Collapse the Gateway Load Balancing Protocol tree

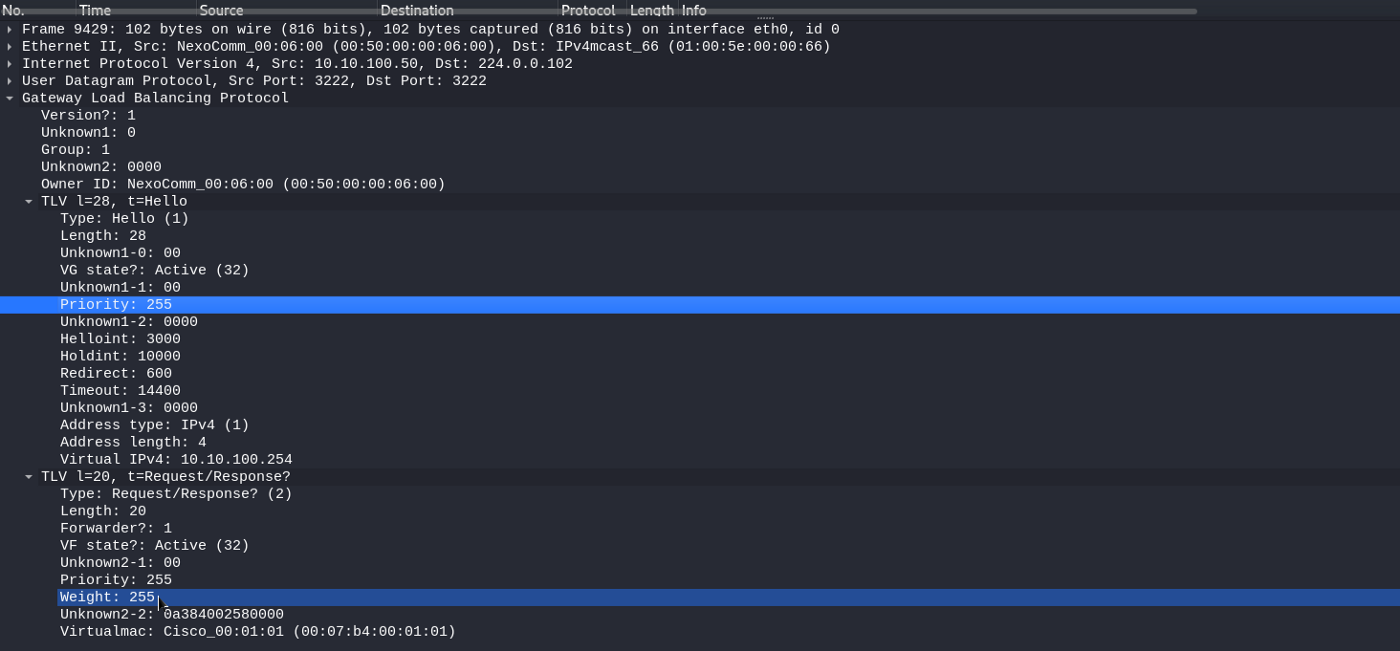pos(9,98)
